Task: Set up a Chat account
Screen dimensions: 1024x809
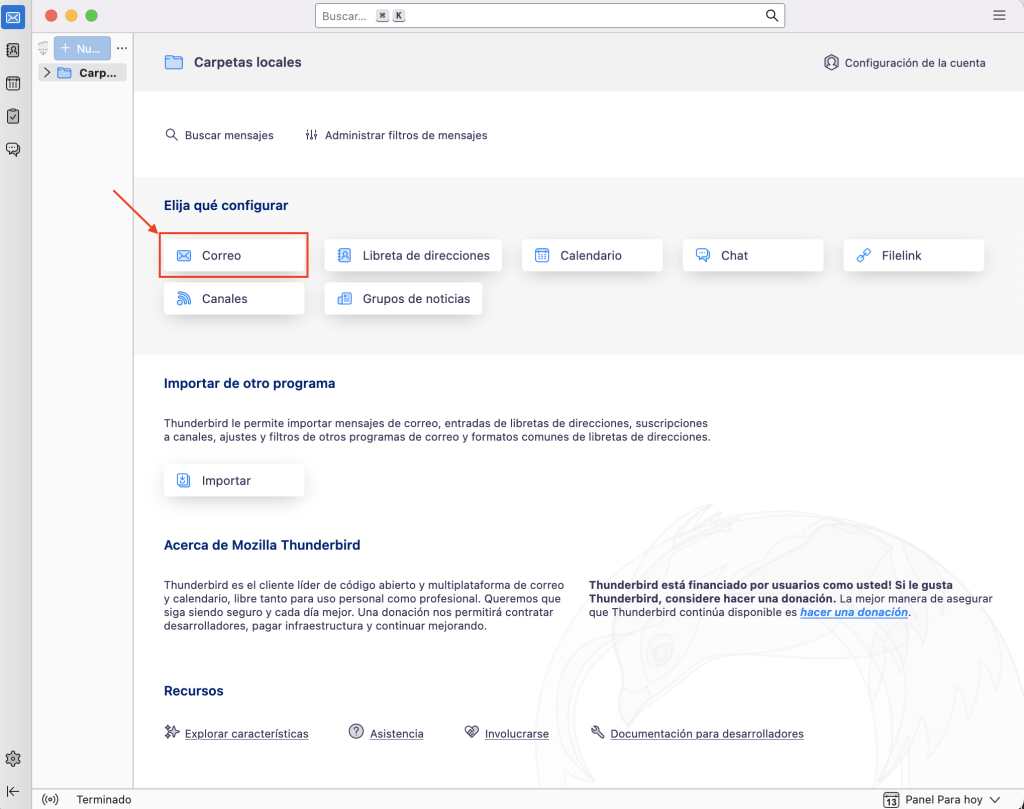Action: [753, 255]
